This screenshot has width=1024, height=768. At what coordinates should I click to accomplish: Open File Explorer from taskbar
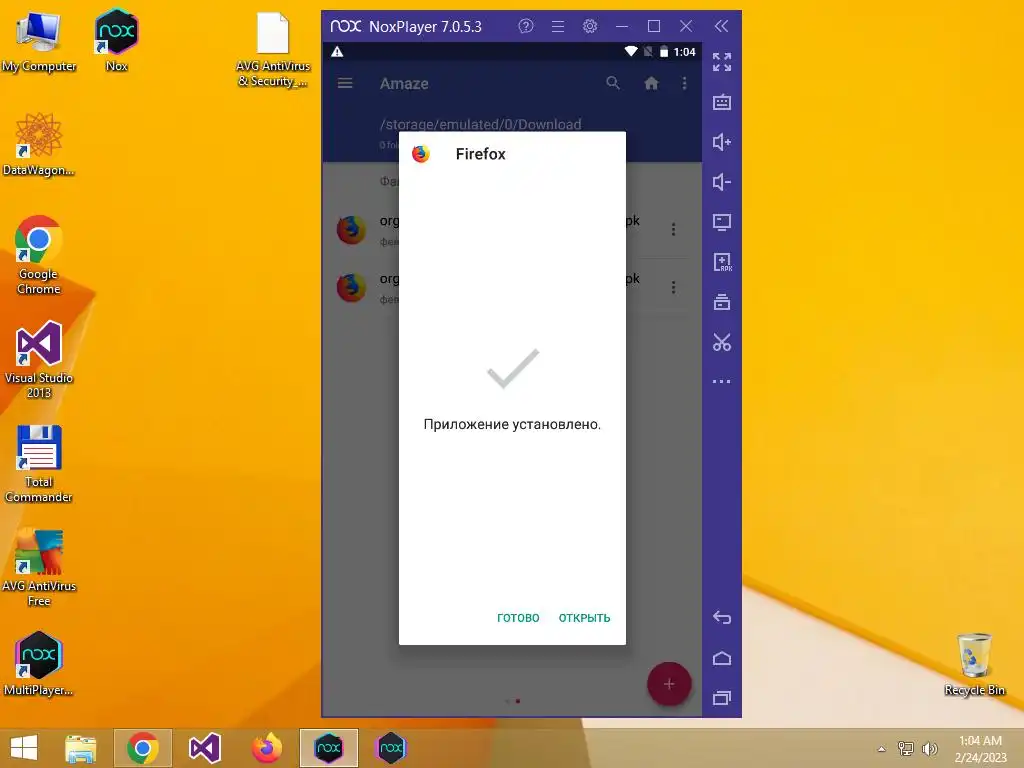click(x=80, y=748)
